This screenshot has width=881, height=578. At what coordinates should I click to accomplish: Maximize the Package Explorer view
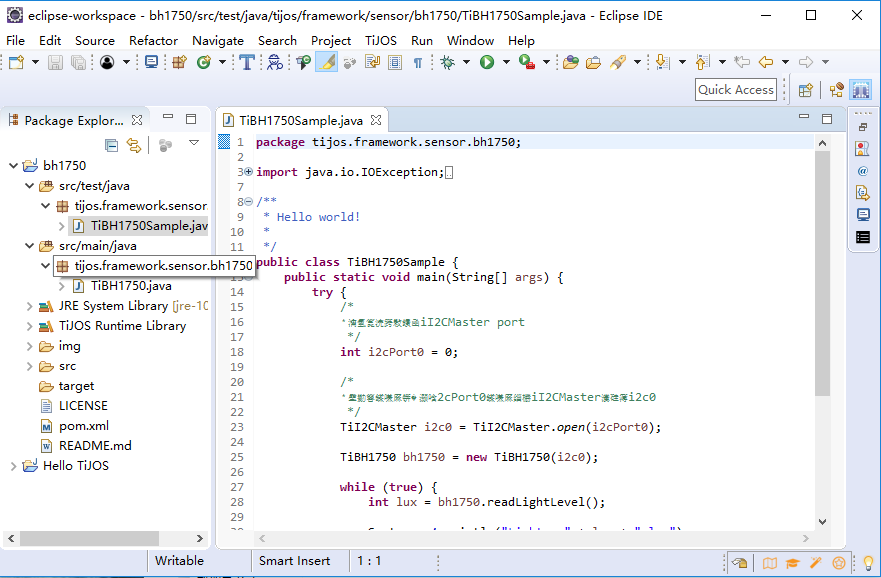click(191, 119)
